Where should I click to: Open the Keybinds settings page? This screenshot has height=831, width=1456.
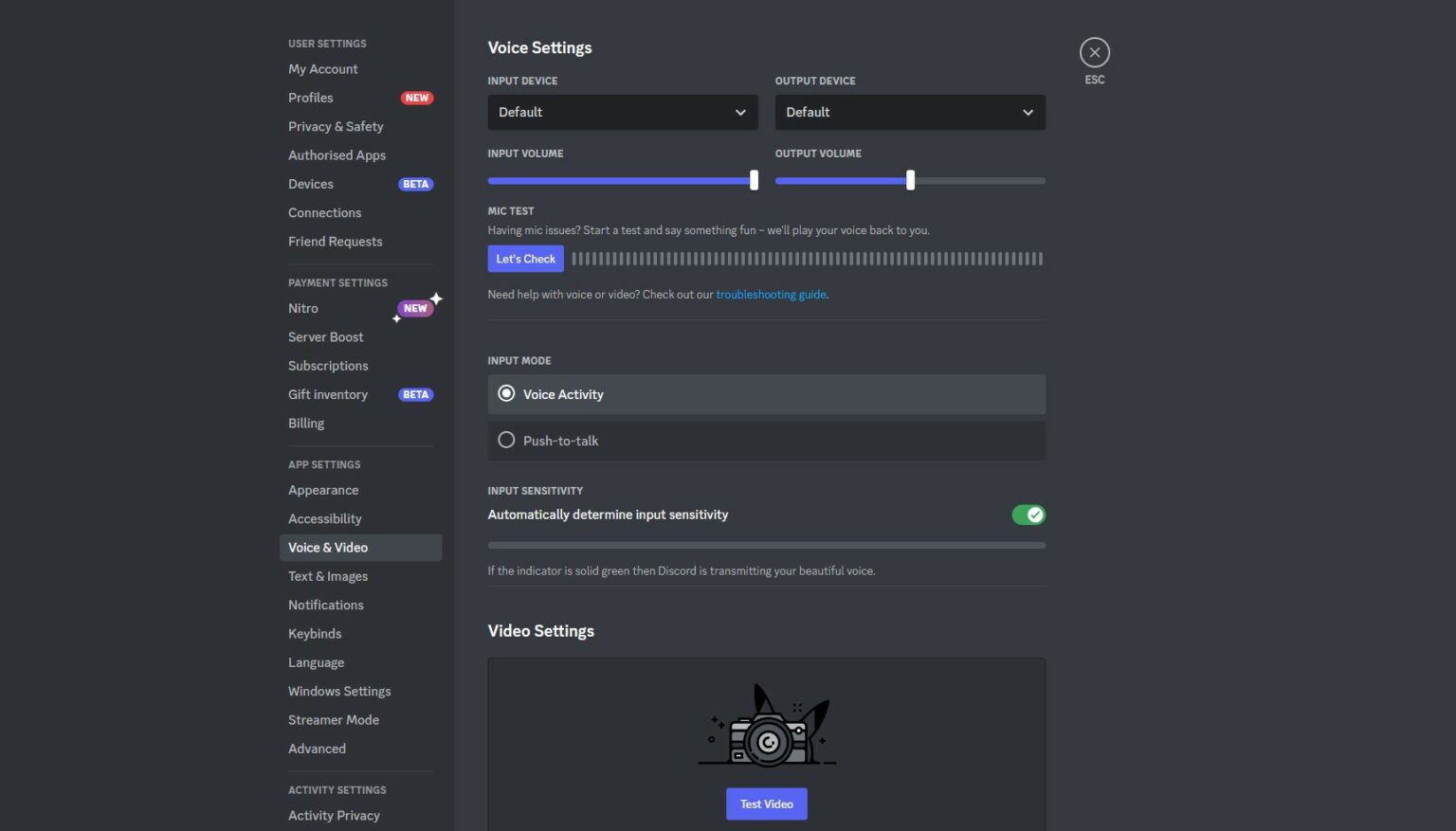tap(315, 633)
